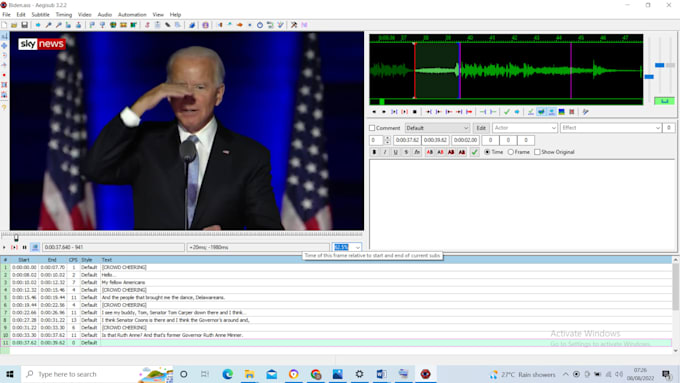Click the video seek bar slider handle

click(16, 238)
